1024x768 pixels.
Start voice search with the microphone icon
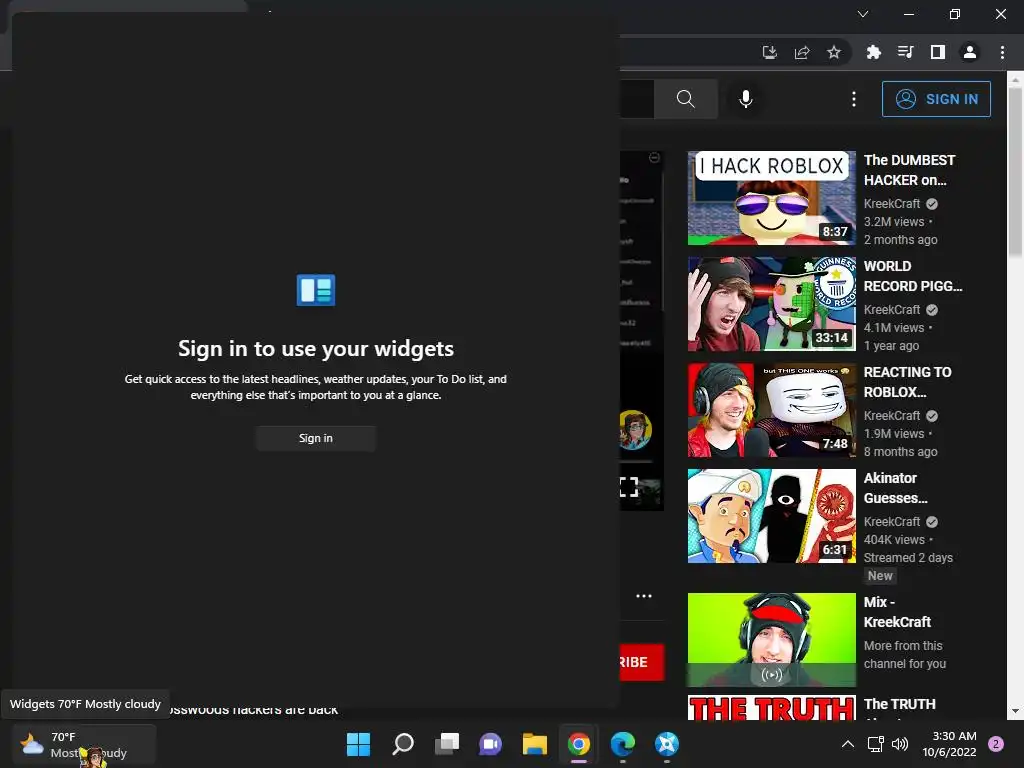click(746, 99)
